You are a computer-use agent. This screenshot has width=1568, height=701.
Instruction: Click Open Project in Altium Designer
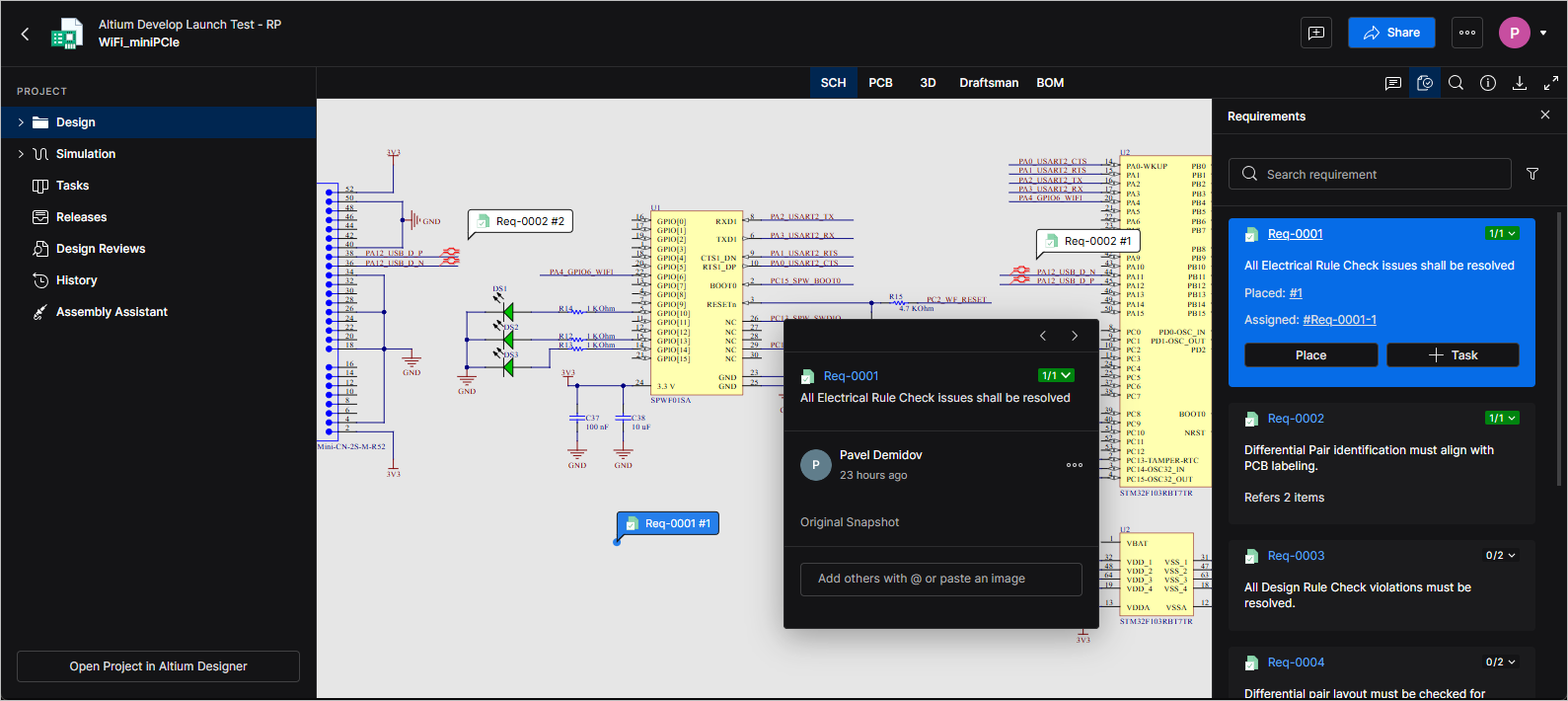pos(158,666)
